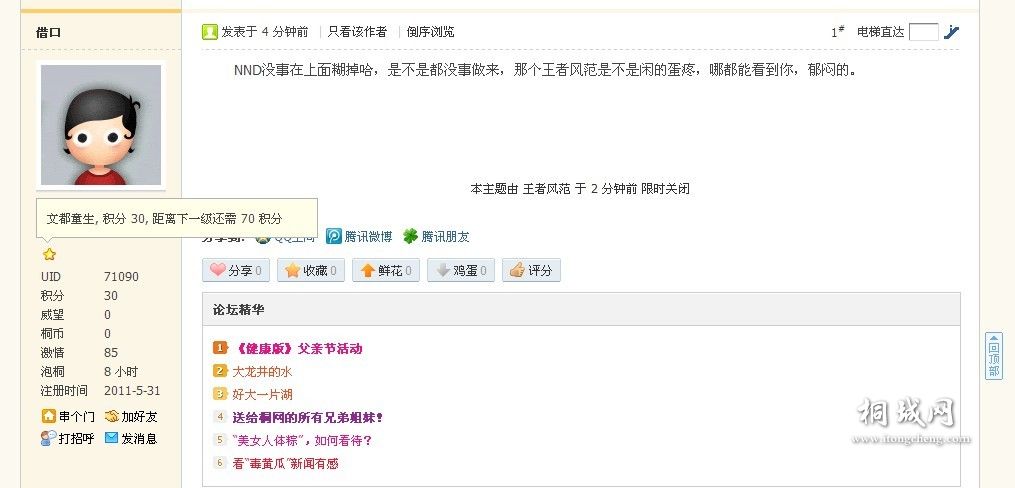The height and width of the screenshot is (488, 1015).
Task: Open 评分 thumbs-up rating
Action: click(x=531, y=271)
